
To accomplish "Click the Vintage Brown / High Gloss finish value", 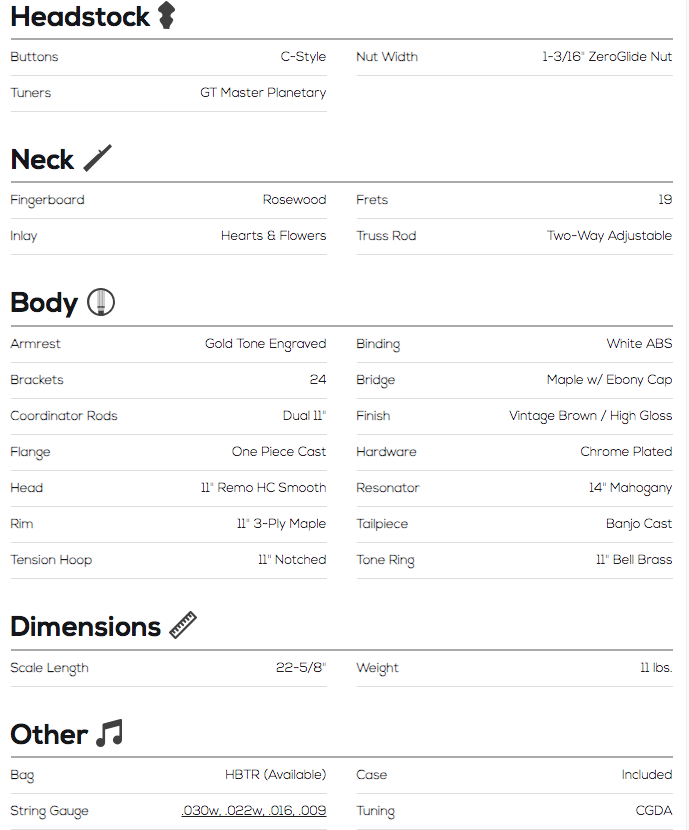I will coord(591,416).
